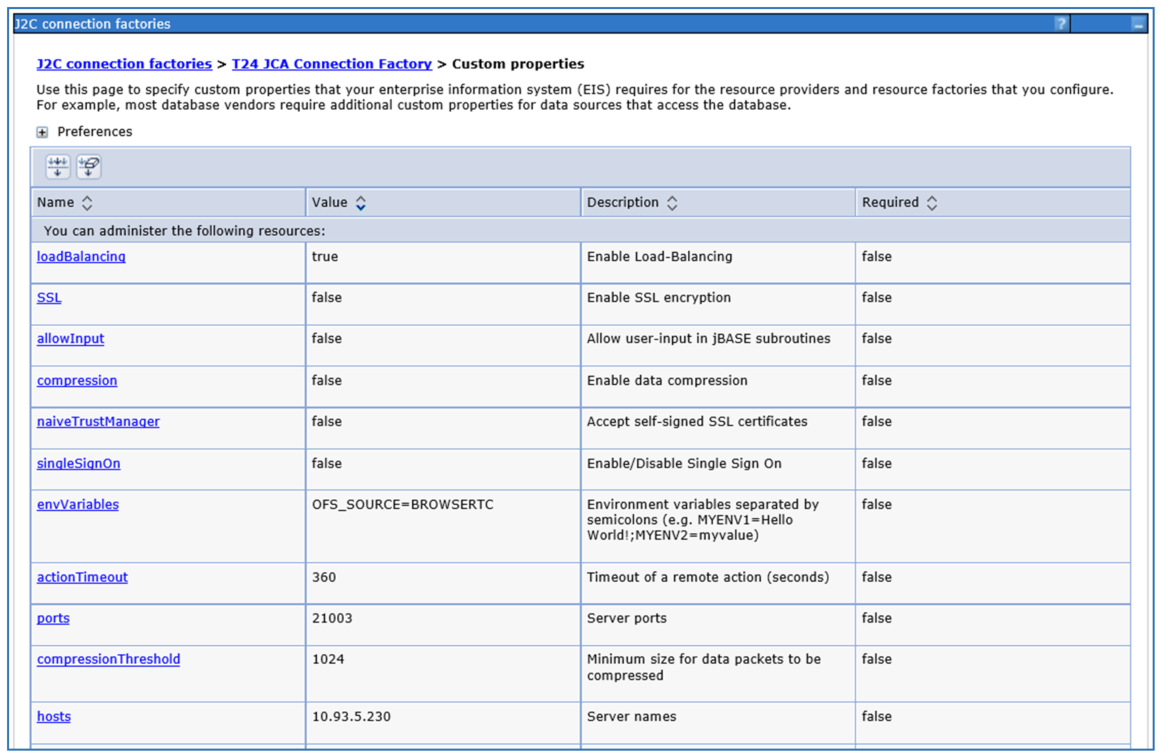This screenshot has width=1161, height=755.
Task: Edit the compressionThreshold property
Action: (x=108, y=660)
